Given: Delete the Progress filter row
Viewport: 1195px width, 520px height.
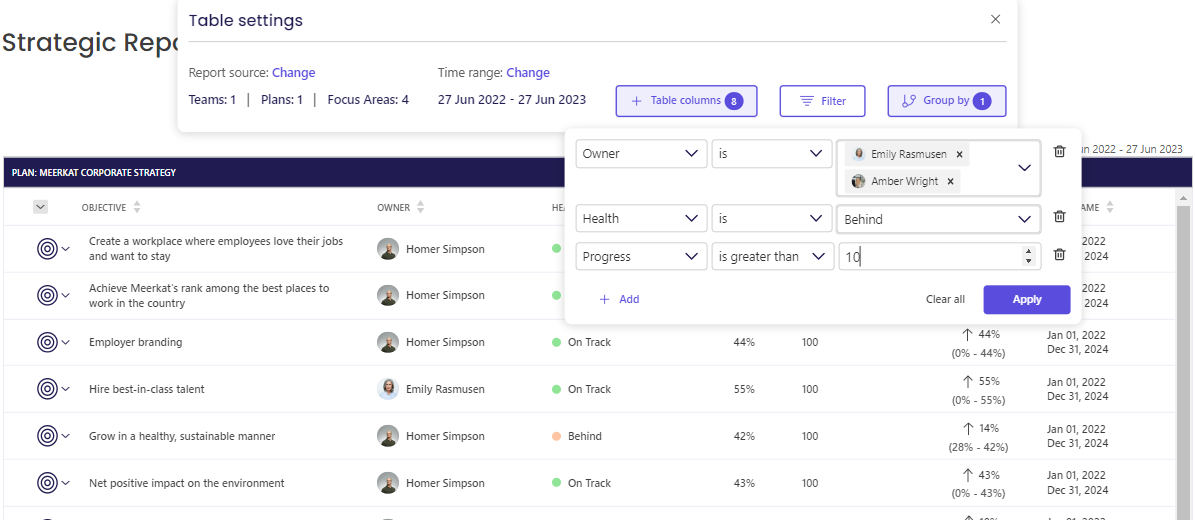Looking at the screenshot, I should point(1060,255).
